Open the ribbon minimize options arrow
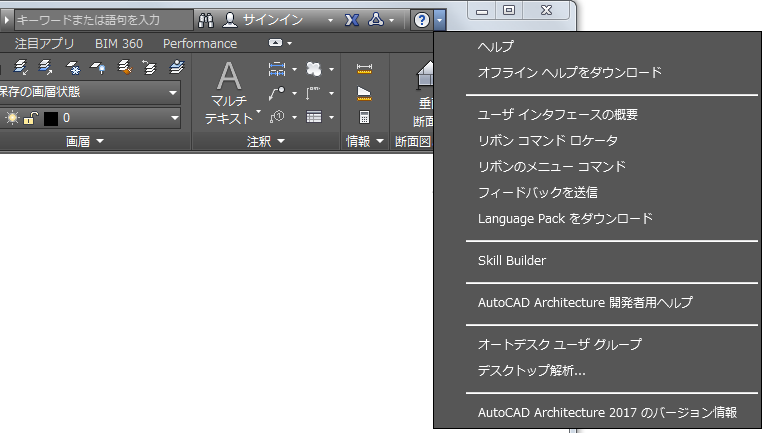Viewport: 766px width, 433px height. tap(290, 43)
